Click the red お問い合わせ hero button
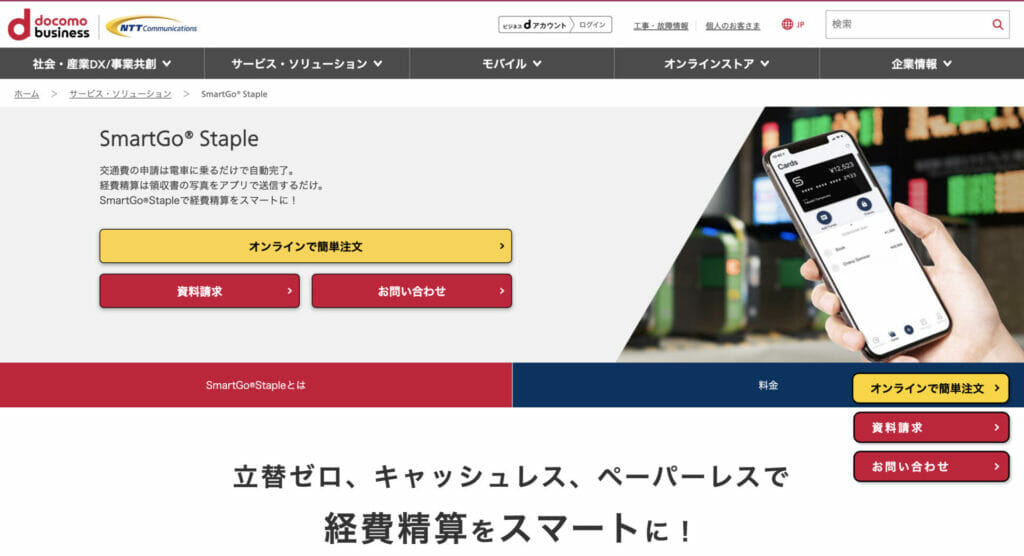1024x556 pixels. click(x=411, y=291)
